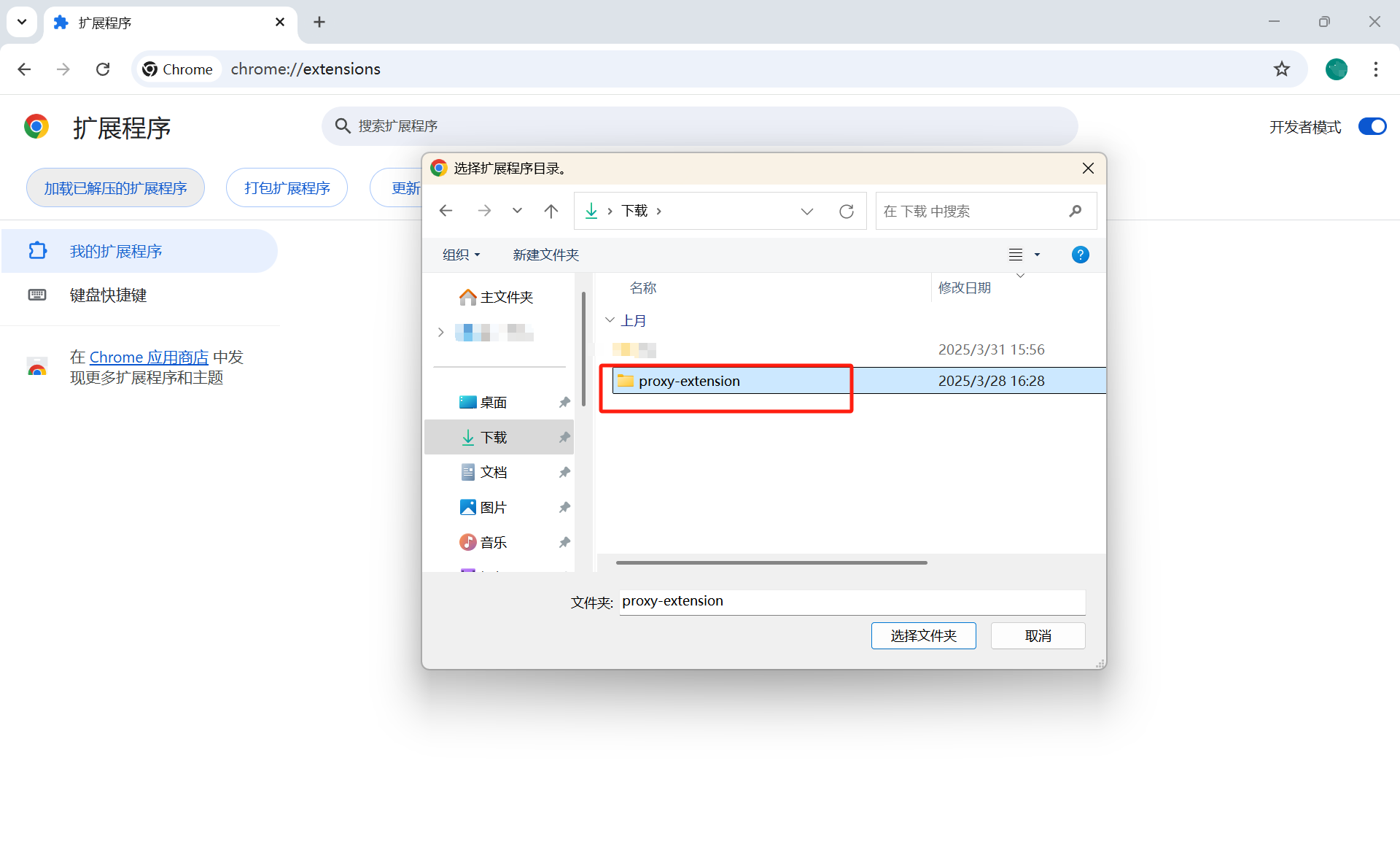Screen dimensions: 1400x863
Task: Click the bookmark star icon in address bar
Action: point(1281,69)
